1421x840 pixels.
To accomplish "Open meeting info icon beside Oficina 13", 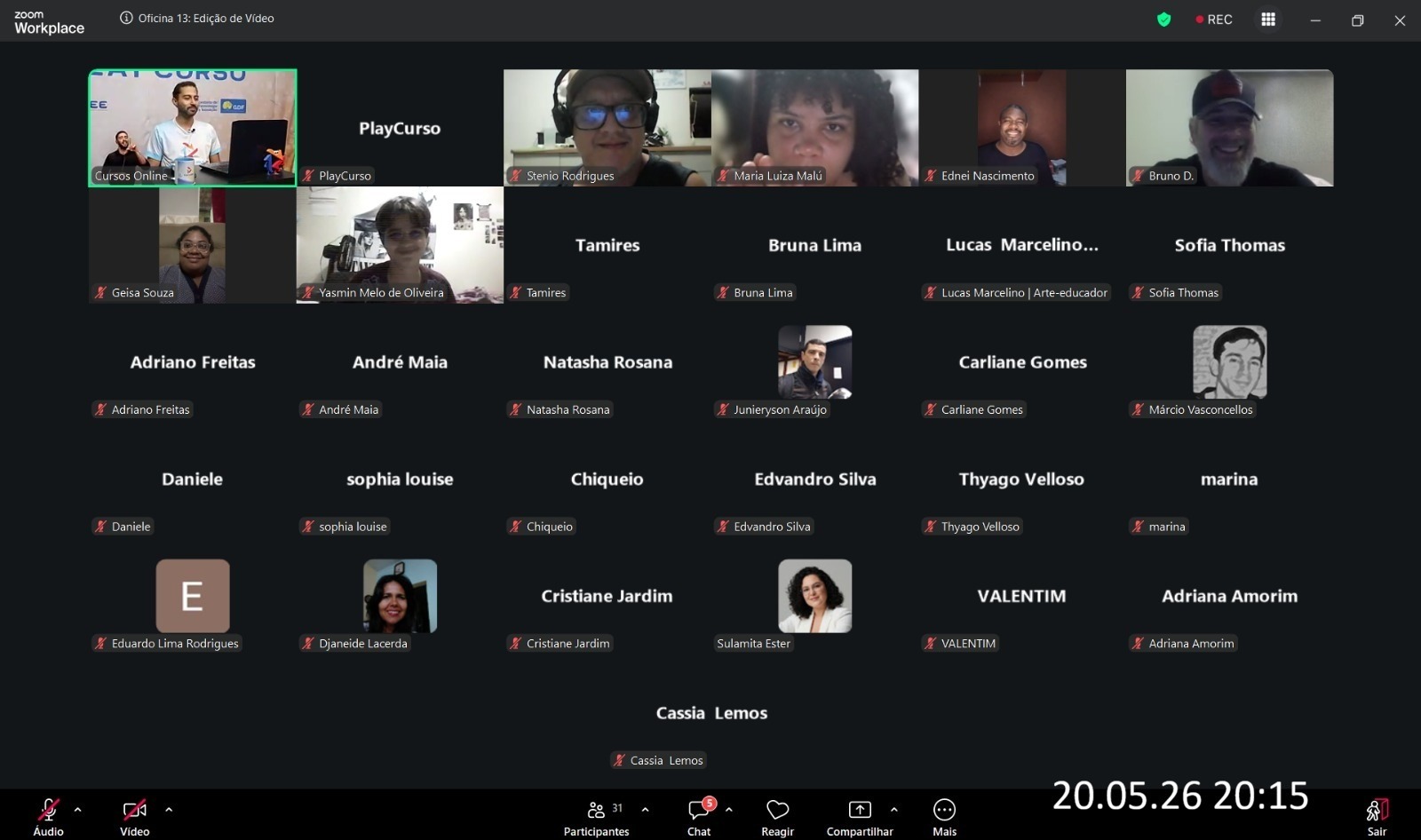I will (126, 18).
